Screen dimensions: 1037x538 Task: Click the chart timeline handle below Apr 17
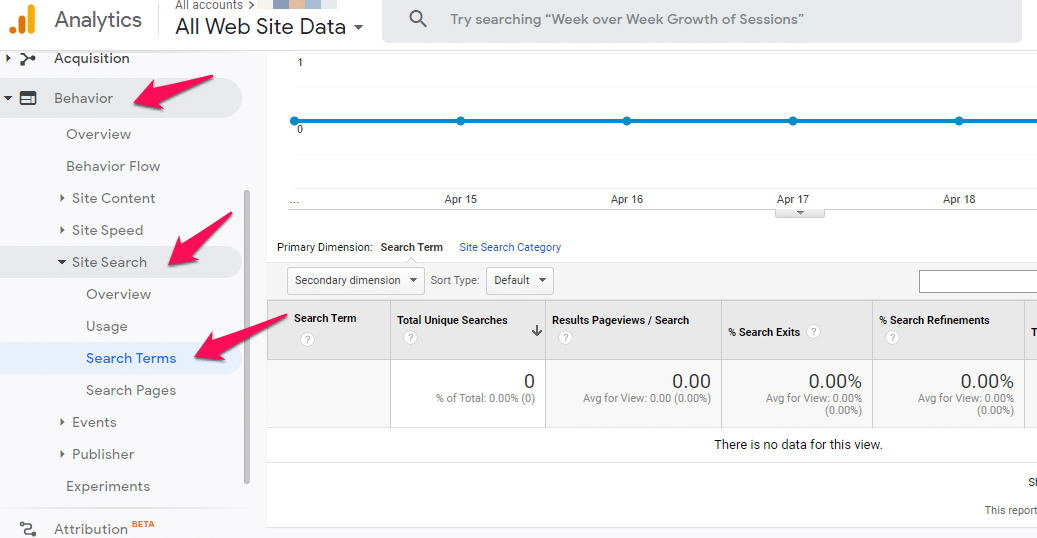click(x=800, y=212)
